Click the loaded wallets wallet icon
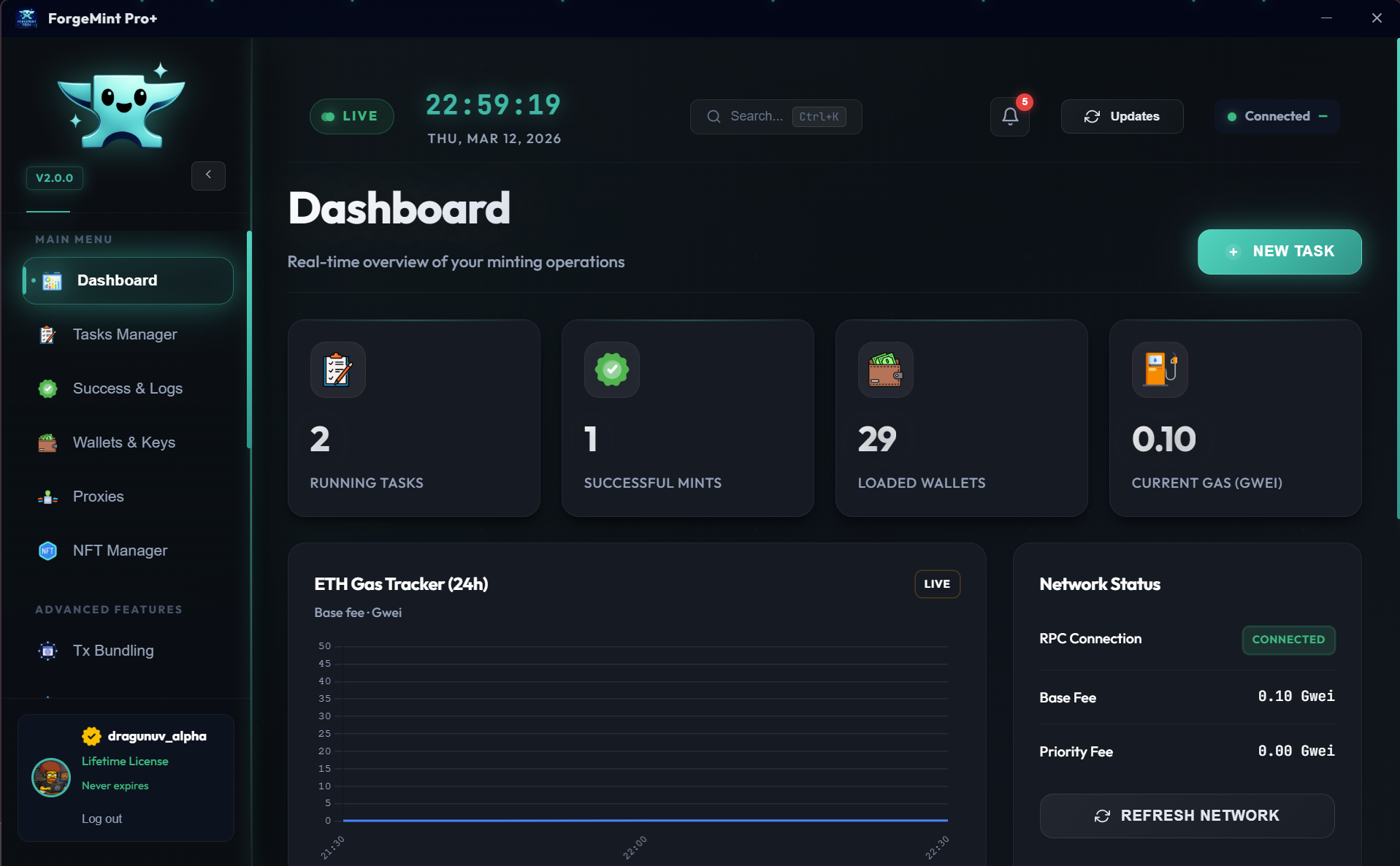Viewport: 1400px width, 866px height. point(885,370)
